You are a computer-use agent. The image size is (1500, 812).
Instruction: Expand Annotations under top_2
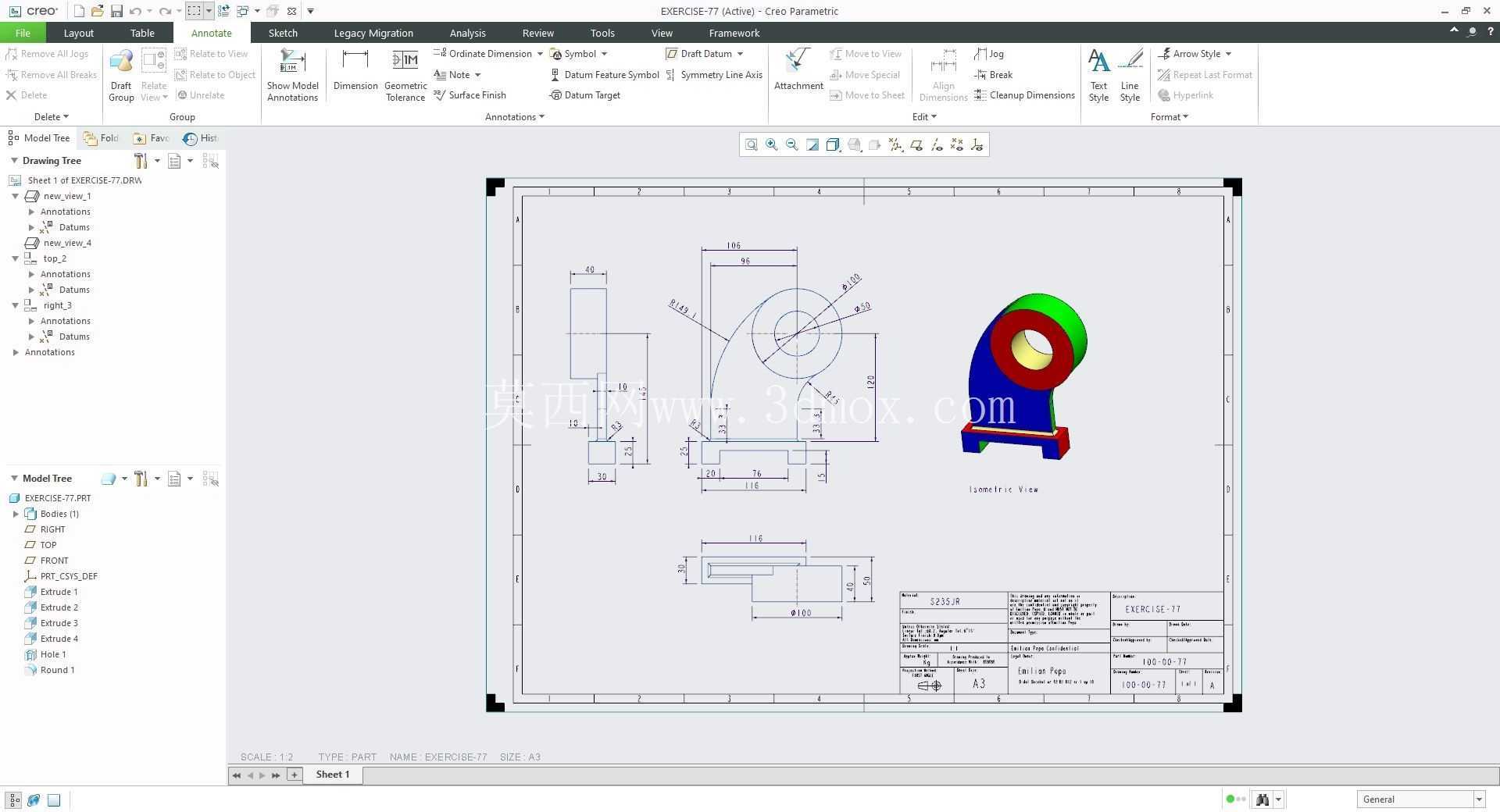31,274
